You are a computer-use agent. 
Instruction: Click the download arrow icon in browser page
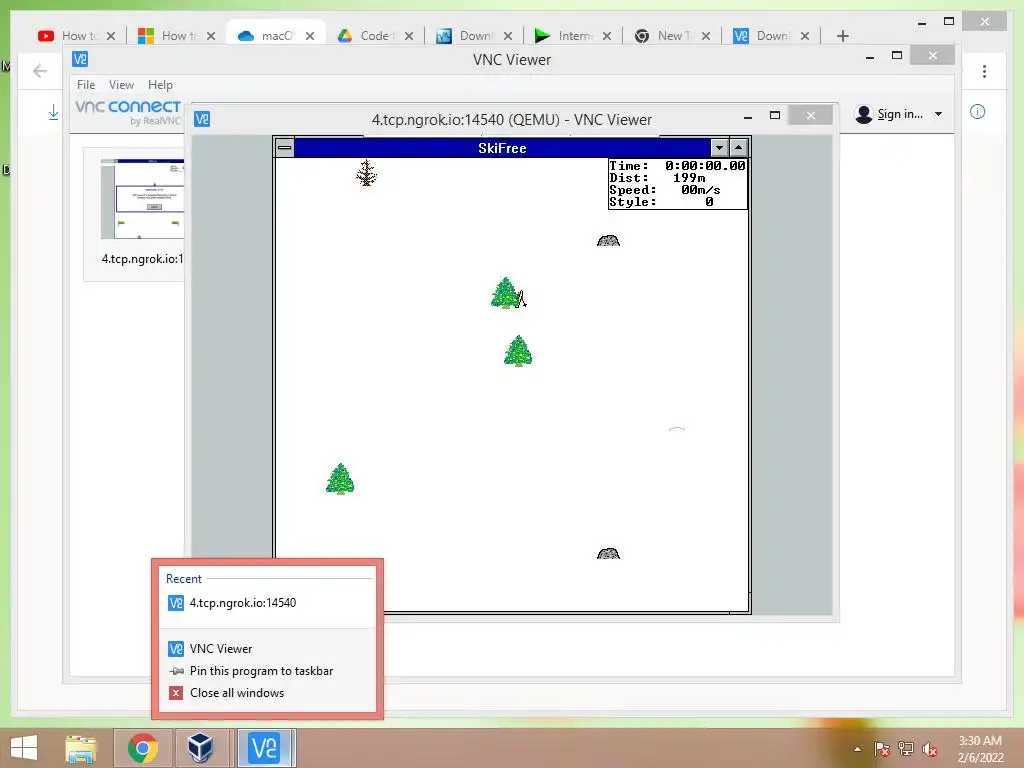point(54,112)
